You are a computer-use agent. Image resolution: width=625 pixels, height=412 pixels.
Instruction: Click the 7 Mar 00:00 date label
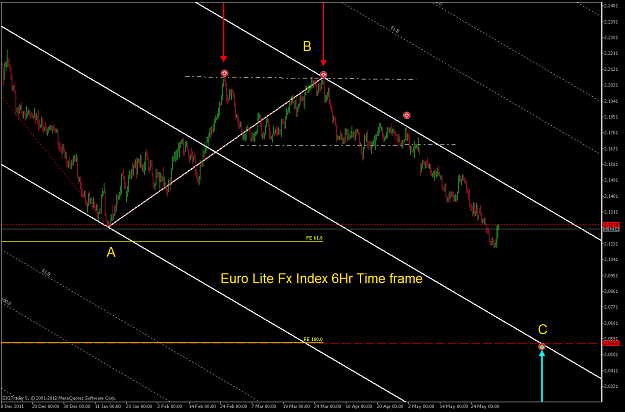(x=264, y=406)
